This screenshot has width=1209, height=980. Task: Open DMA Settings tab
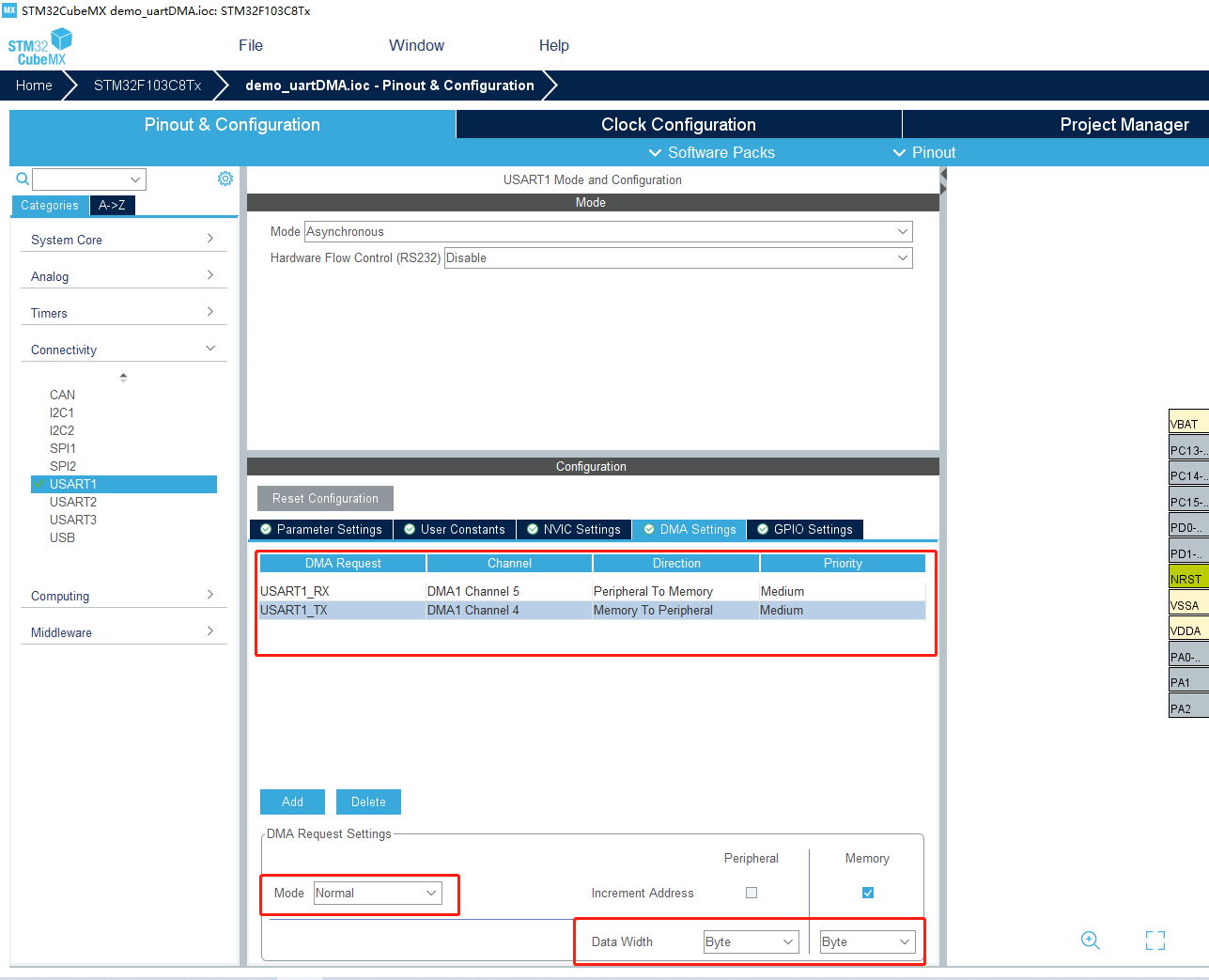point(690,529)
